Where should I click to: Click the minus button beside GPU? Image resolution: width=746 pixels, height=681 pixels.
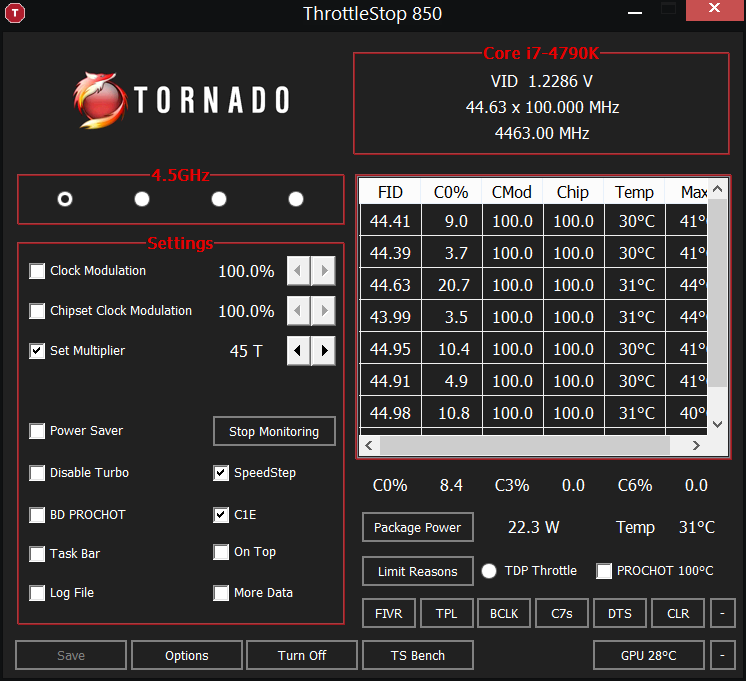[x=722, y=655]
